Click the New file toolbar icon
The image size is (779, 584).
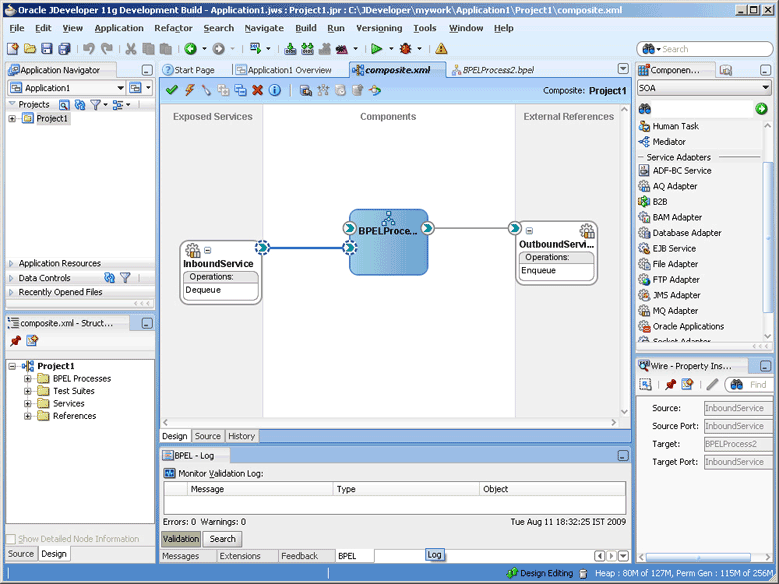pos(13,49)
